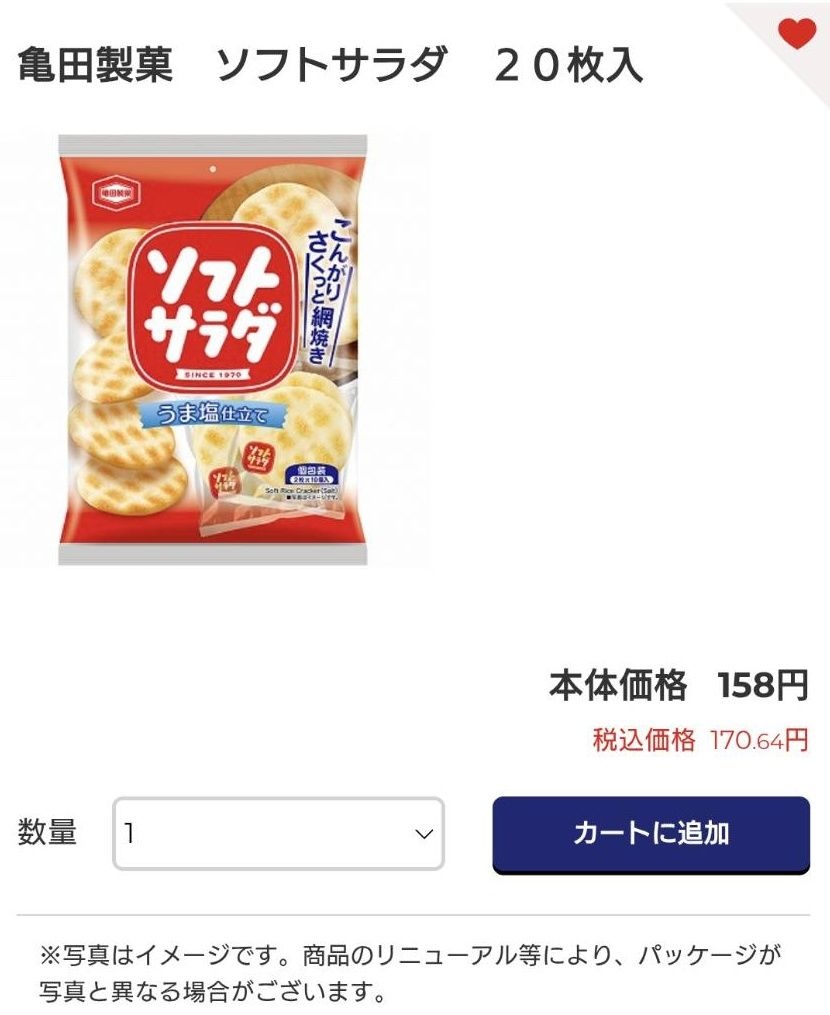The height and width of the screenshot is (1015, 830).
Task: Click the chevron arrow in quantity selector
Action: coord(423,834)
